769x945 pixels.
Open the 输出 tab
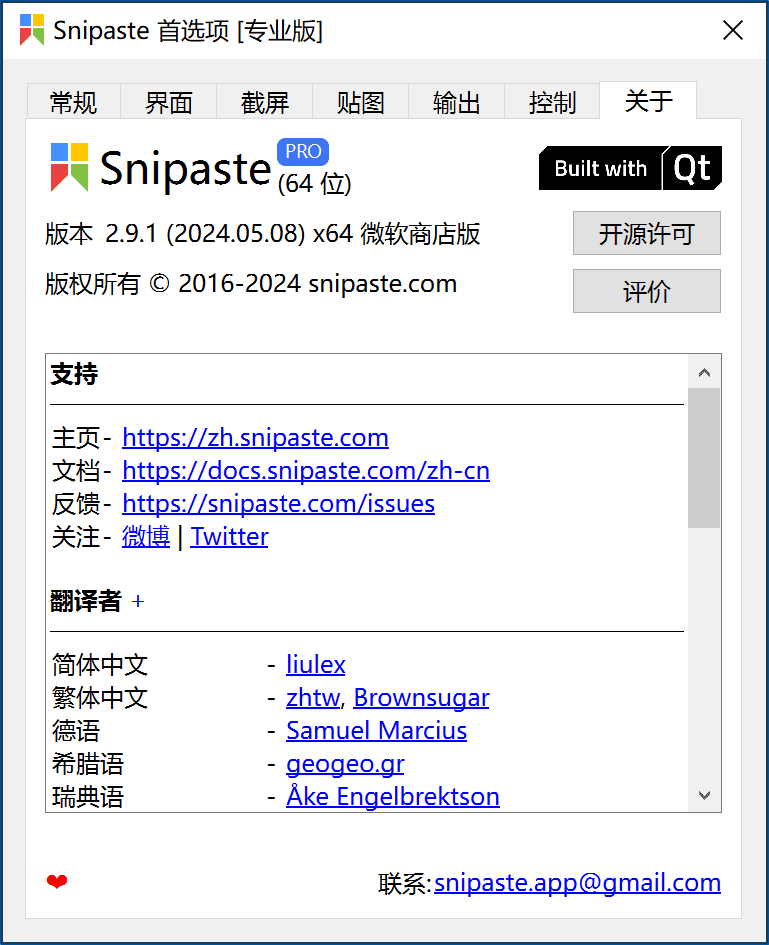click(456, 102)
